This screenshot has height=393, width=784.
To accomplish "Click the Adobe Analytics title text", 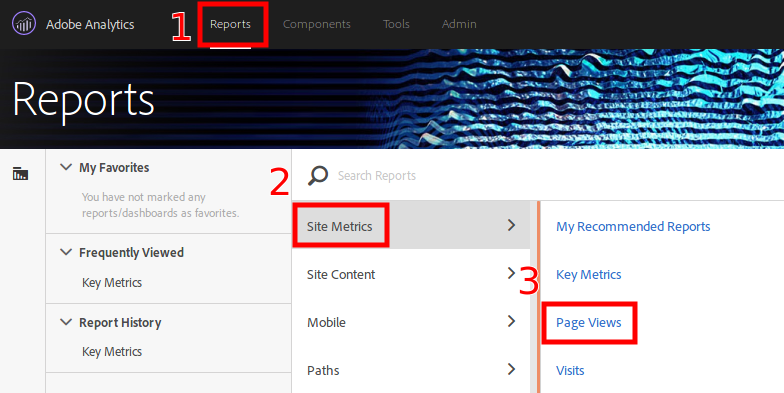I will click(x=90, y=24).
